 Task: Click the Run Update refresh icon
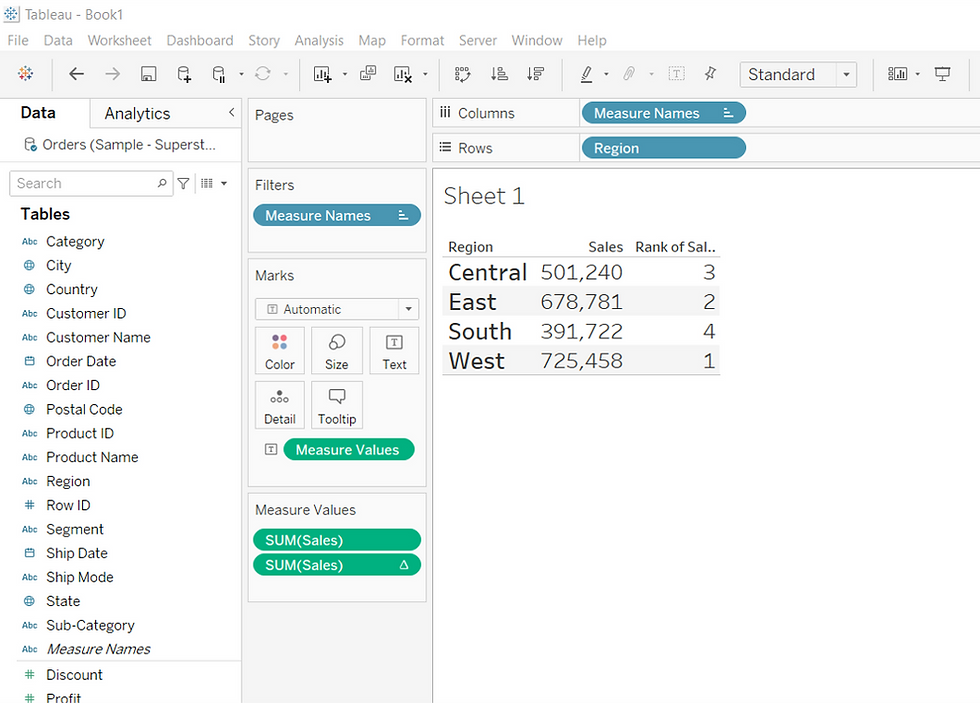point(263,74)
